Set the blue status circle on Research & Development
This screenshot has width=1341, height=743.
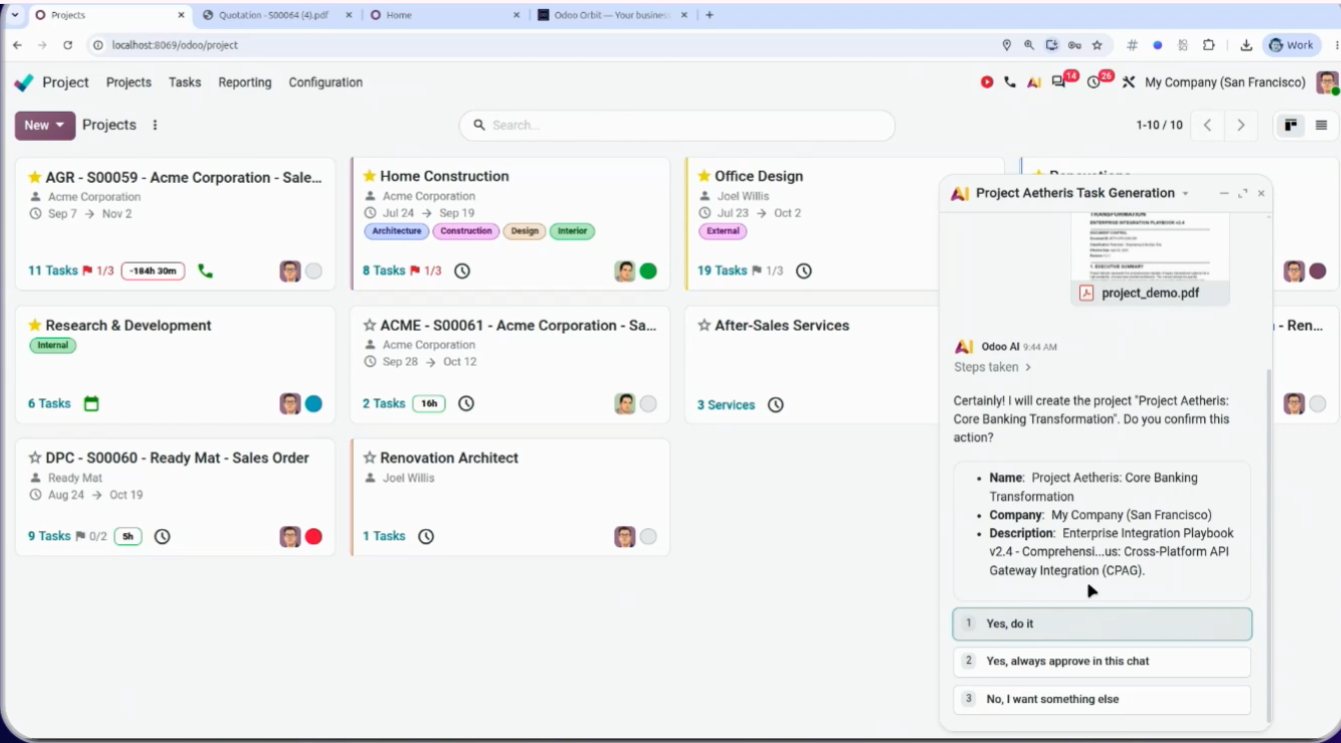[x=314, y=403]
